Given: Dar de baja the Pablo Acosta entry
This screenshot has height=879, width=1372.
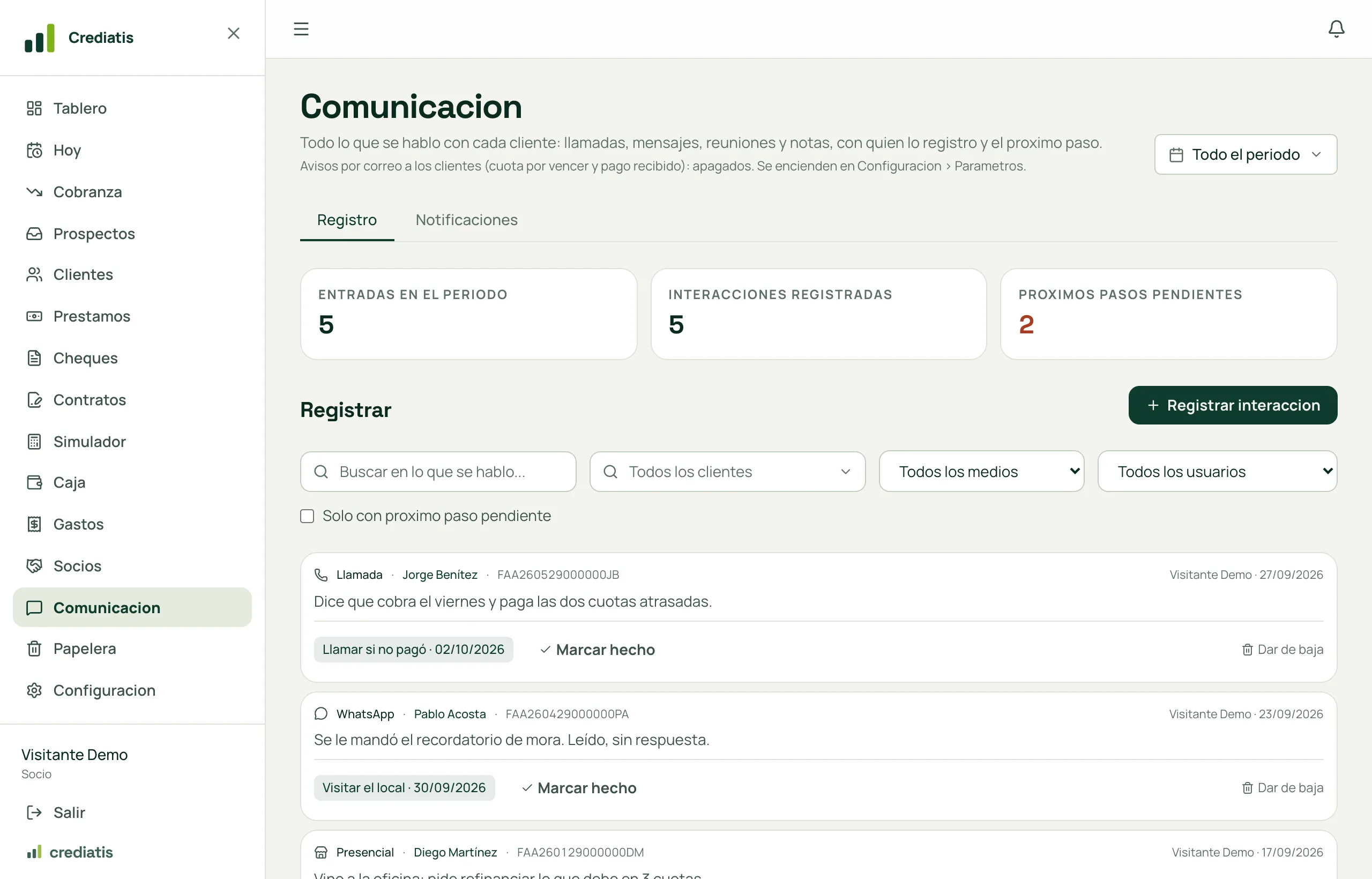Looking at the screenshot, I should click(1282, 788).
